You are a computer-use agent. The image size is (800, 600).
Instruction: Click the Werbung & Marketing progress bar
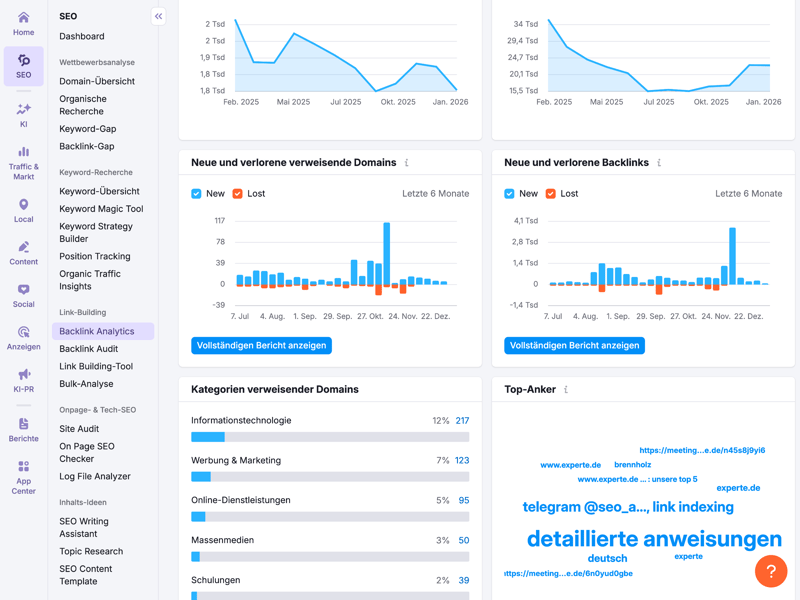330,477
